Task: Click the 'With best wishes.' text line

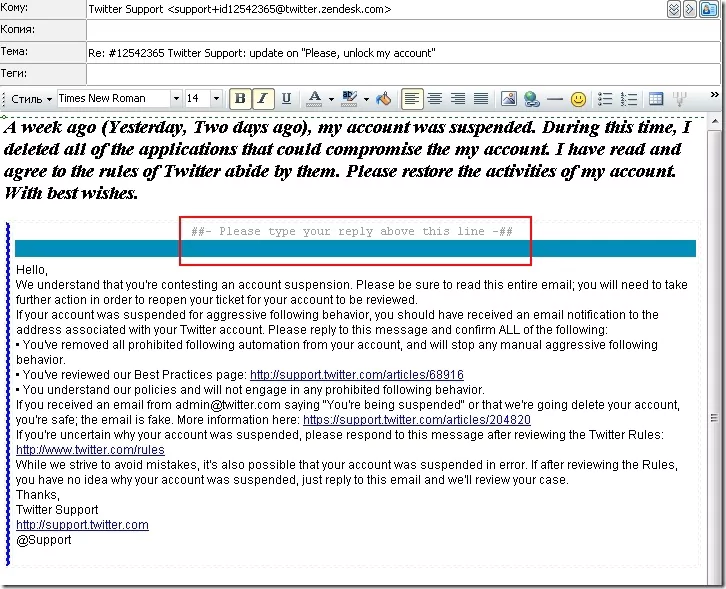Action: click(71, 193)
